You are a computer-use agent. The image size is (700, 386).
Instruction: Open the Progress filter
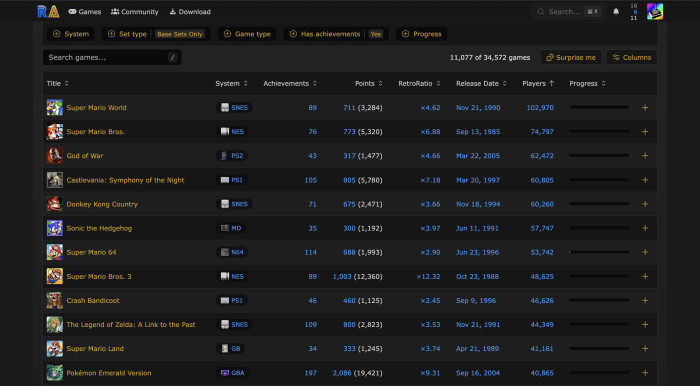coord(421,34)
